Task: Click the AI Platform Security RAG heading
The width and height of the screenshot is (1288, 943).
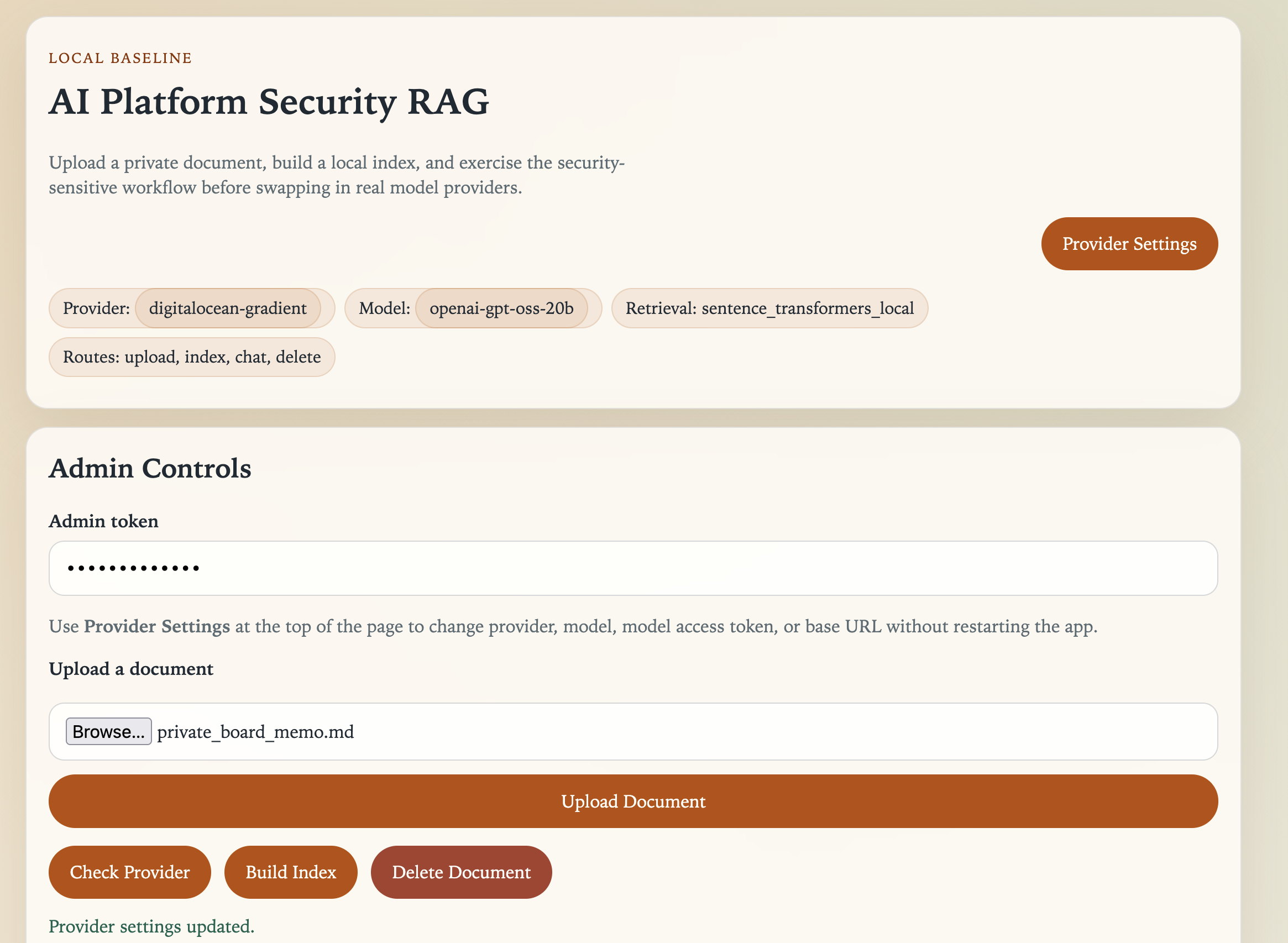Action: pyautogui.click(x=268, y=102)
